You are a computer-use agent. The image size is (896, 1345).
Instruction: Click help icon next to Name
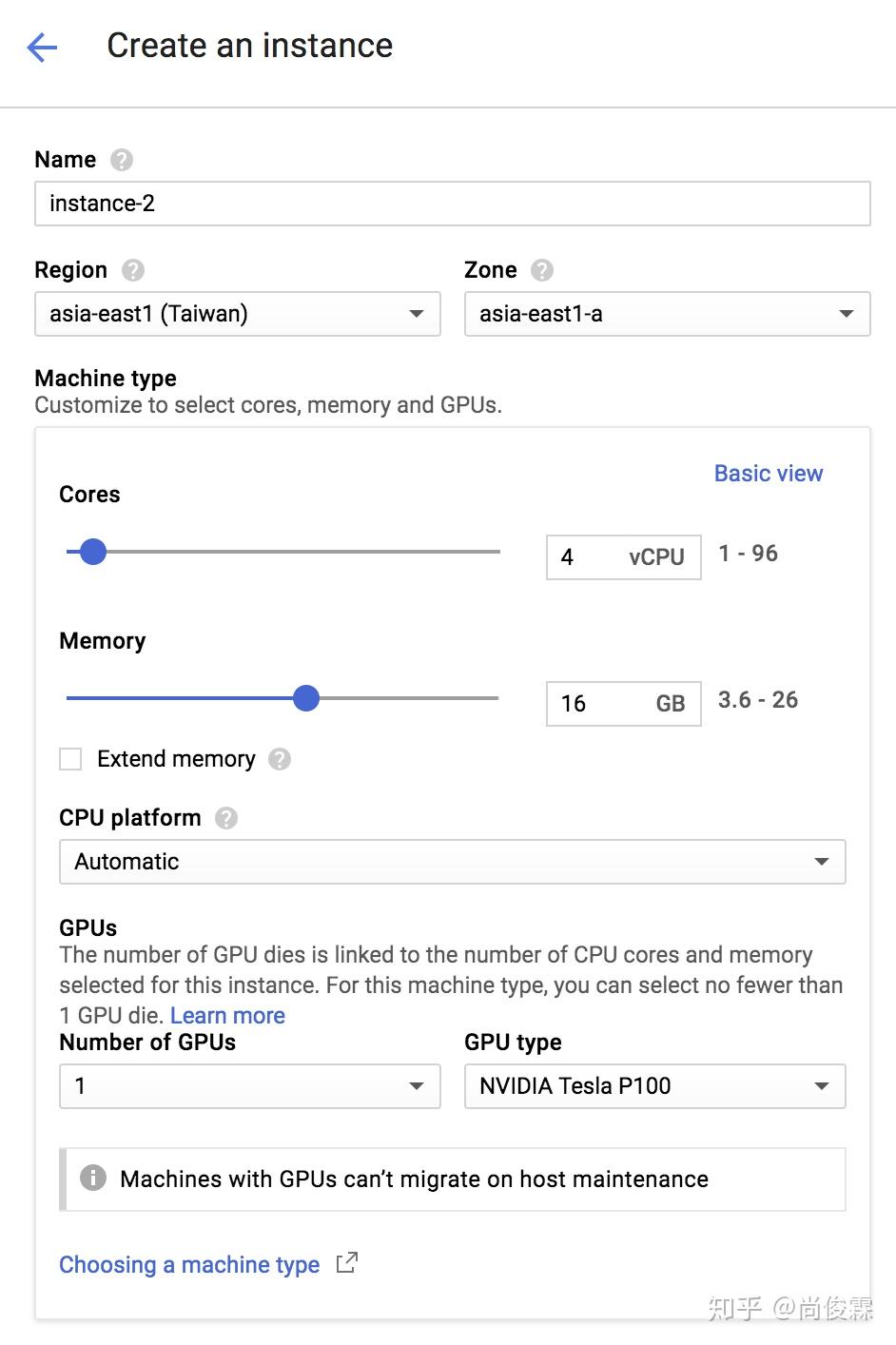[122, 160]
